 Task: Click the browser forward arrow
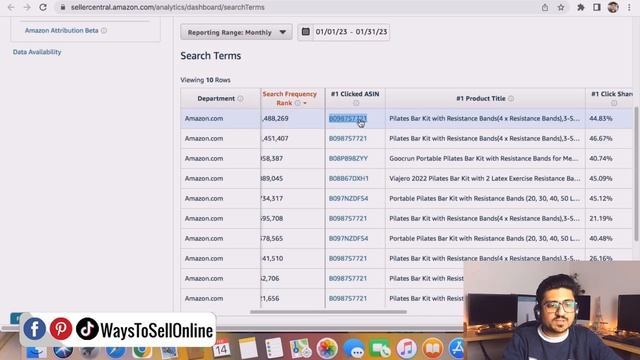(27, 7)
